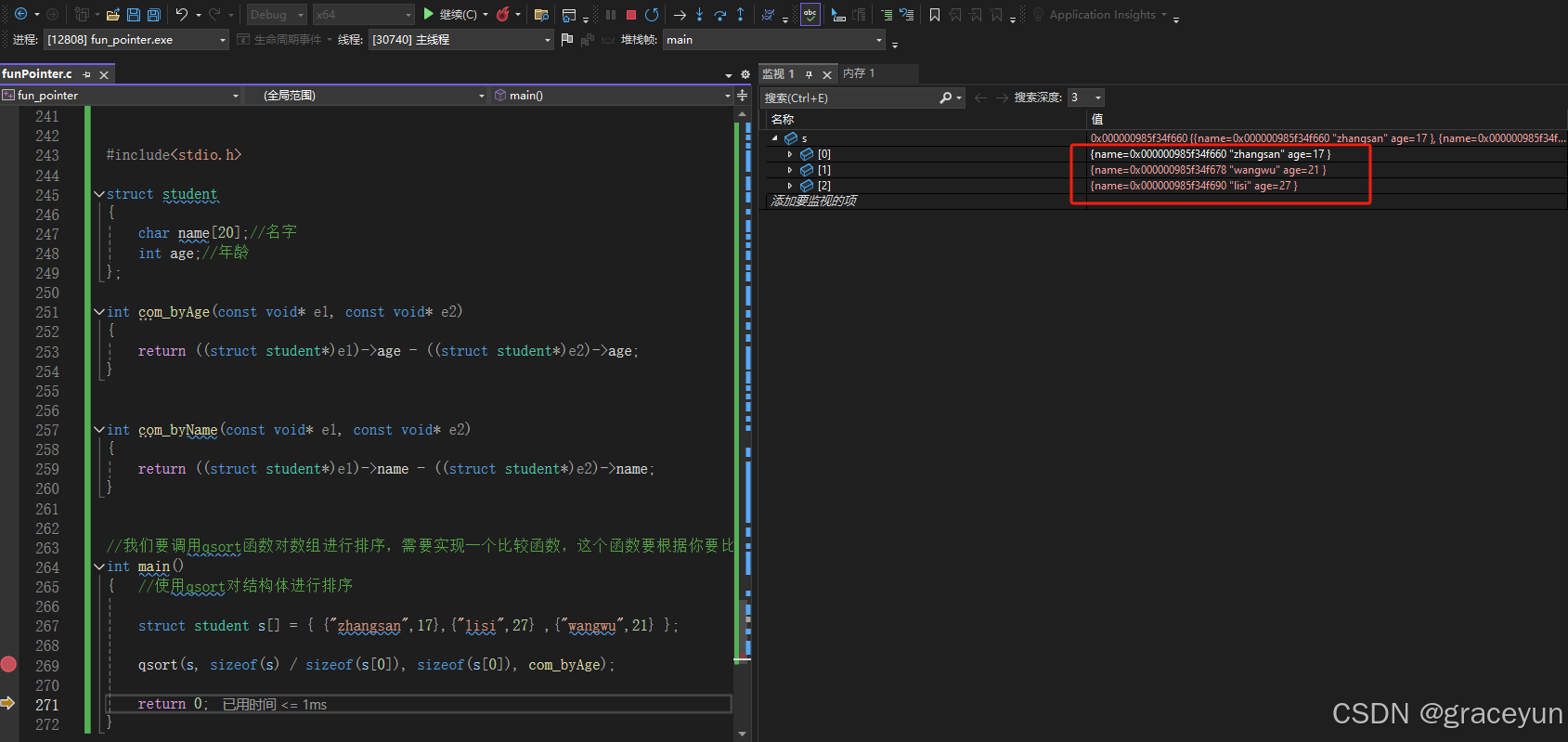This screenshot has height=742, width=1568.
Task: Close the 监视 1 watch tab
Action: pyautogui.click(x=827, y=74)
